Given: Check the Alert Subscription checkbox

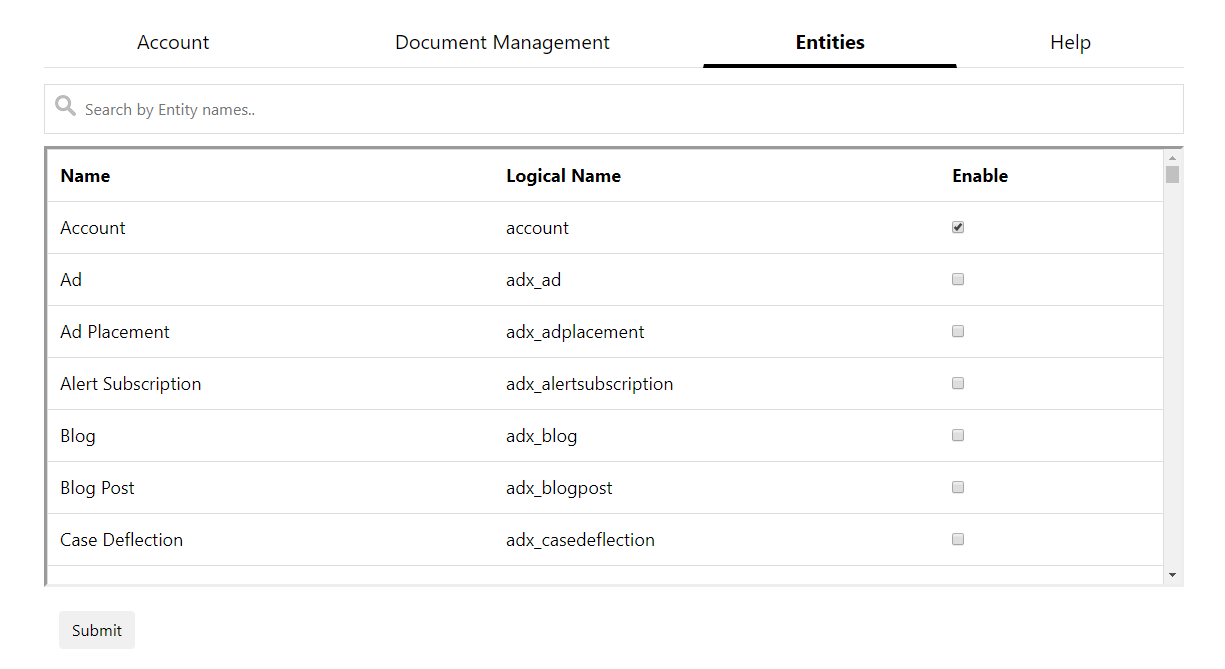Looking at the screenshot, I should pos(957,383).
